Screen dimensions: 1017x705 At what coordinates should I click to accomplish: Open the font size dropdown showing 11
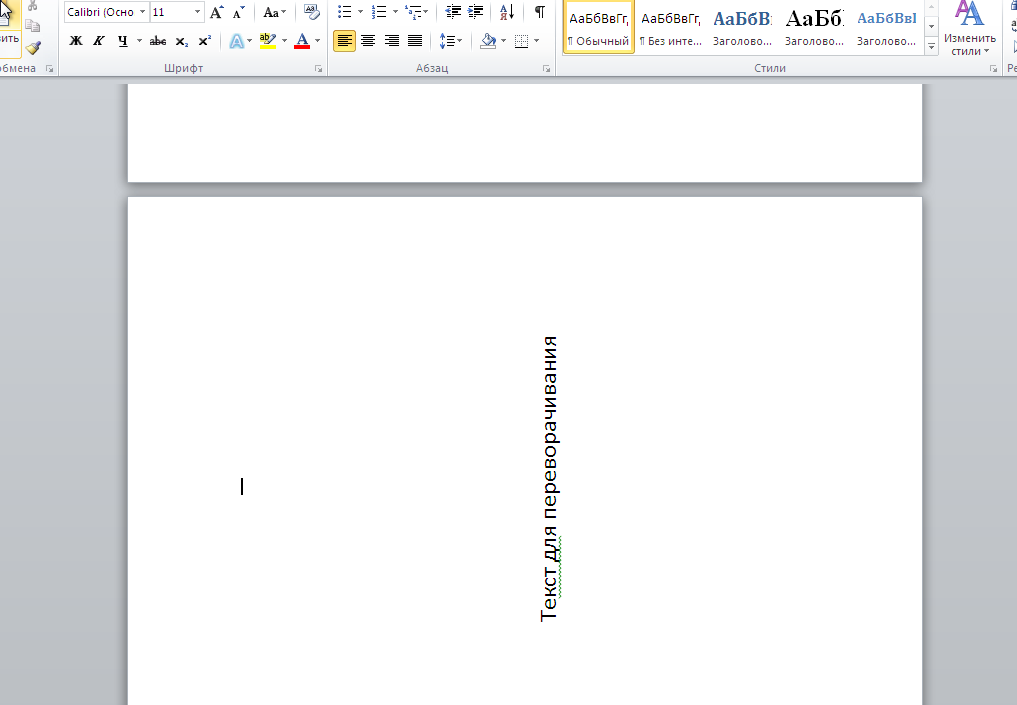point(196,12)
